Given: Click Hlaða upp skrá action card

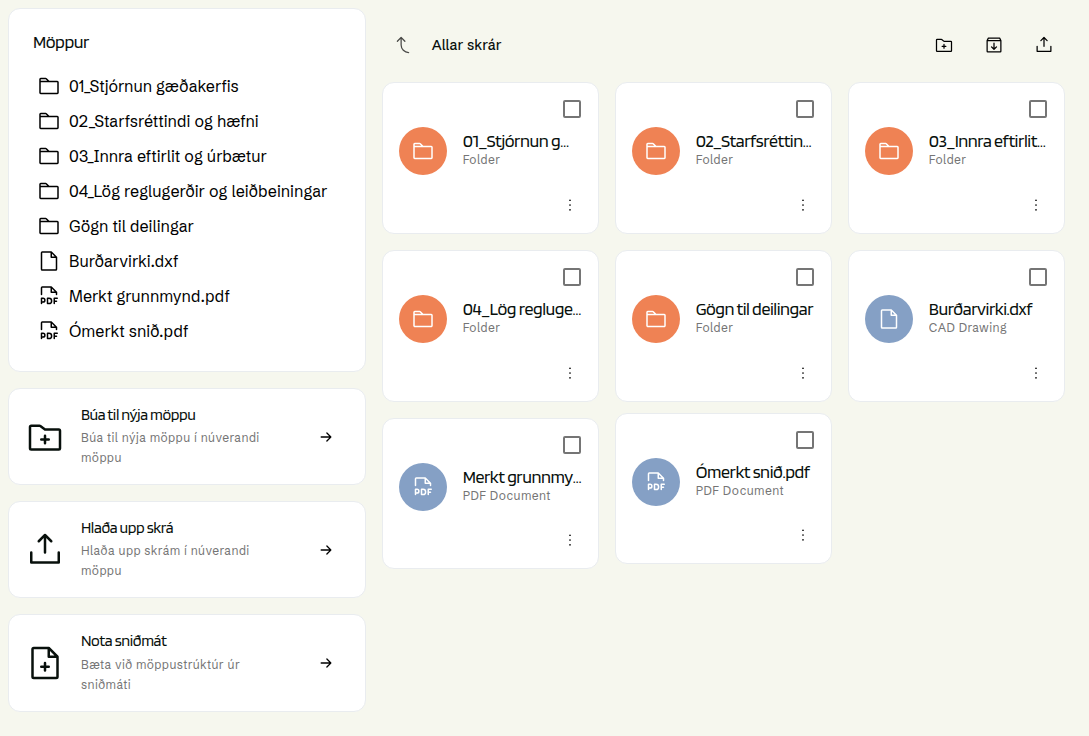Looking at the screenshot, I should click(x=187, y=549).
